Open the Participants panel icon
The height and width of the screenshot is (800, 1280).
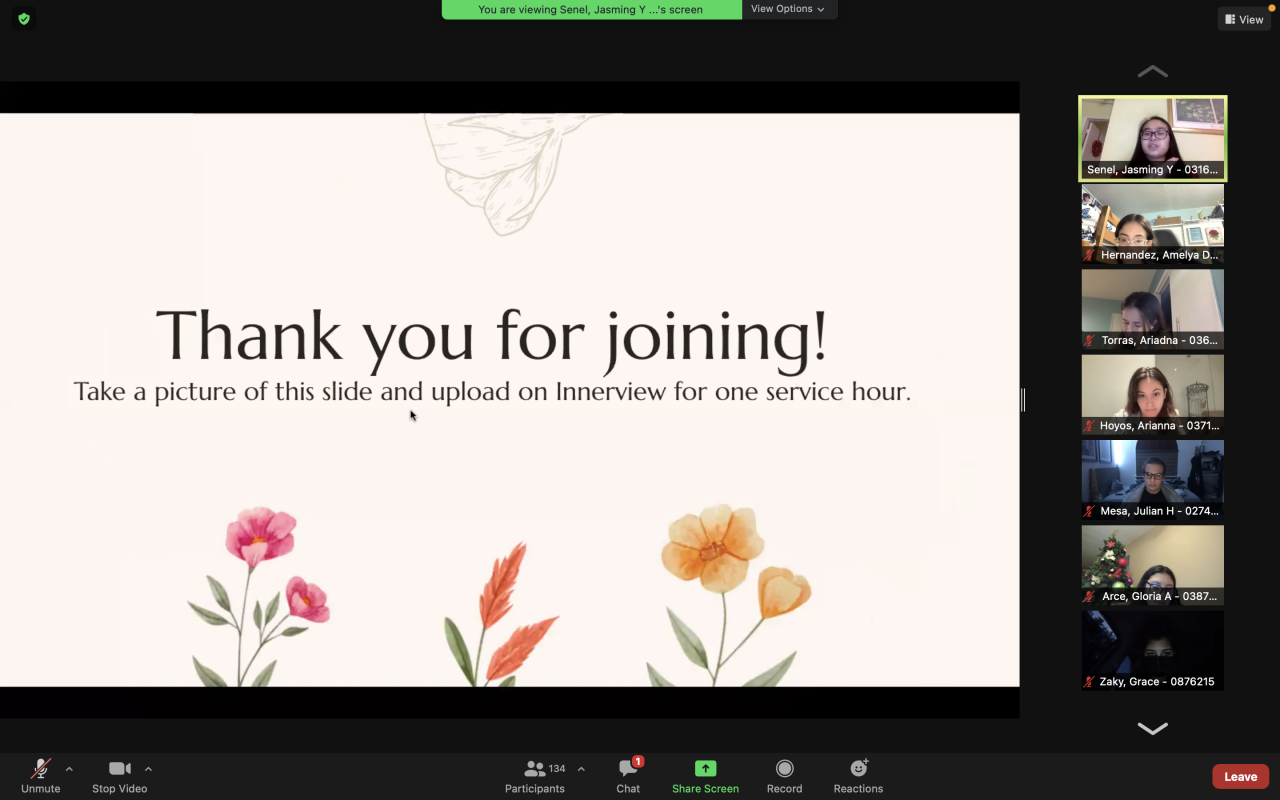tap(535, 768)
